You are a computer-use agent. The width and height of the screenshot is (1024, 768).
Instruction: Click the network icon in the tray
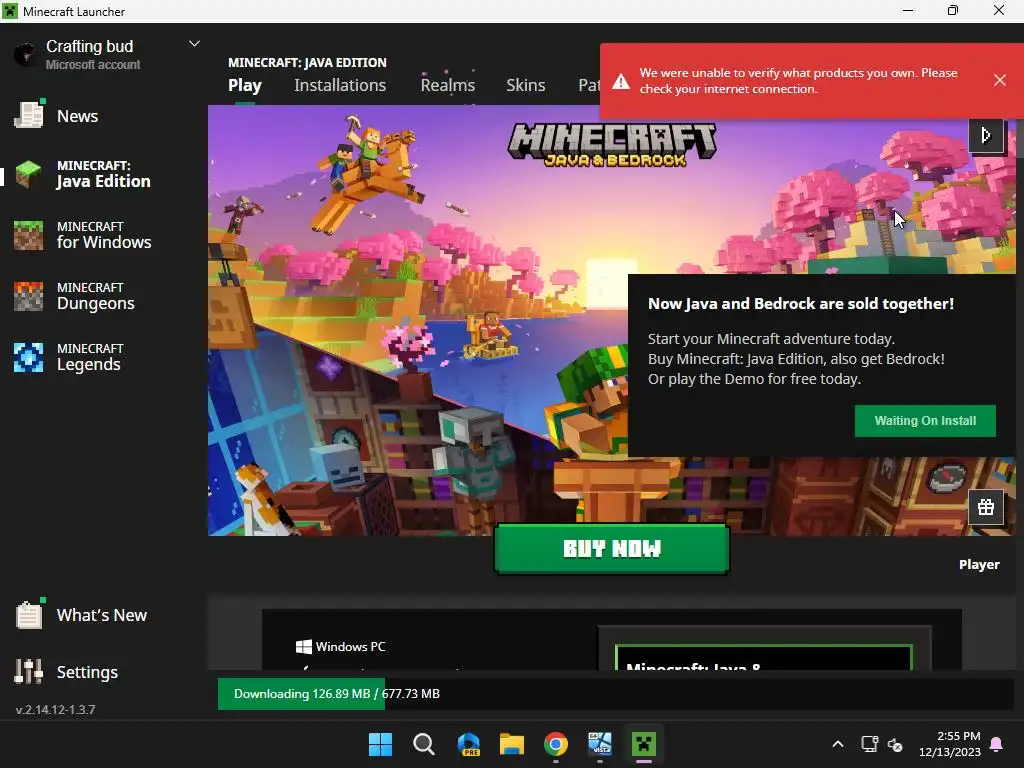point(869,744)
